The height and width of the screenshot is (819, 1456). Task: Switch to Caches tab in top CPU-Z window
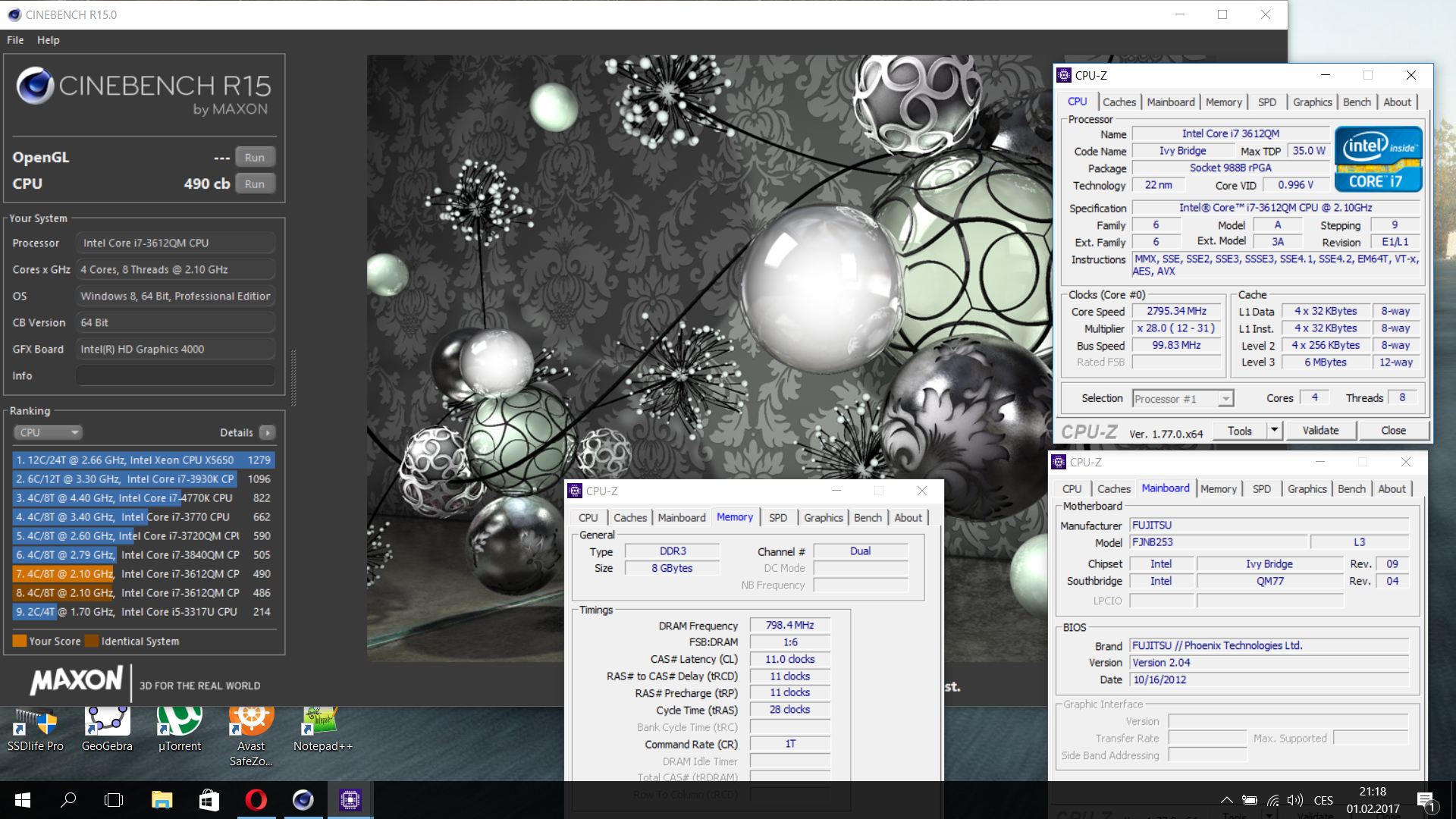pyautogui.click(x=1119, y=102)
